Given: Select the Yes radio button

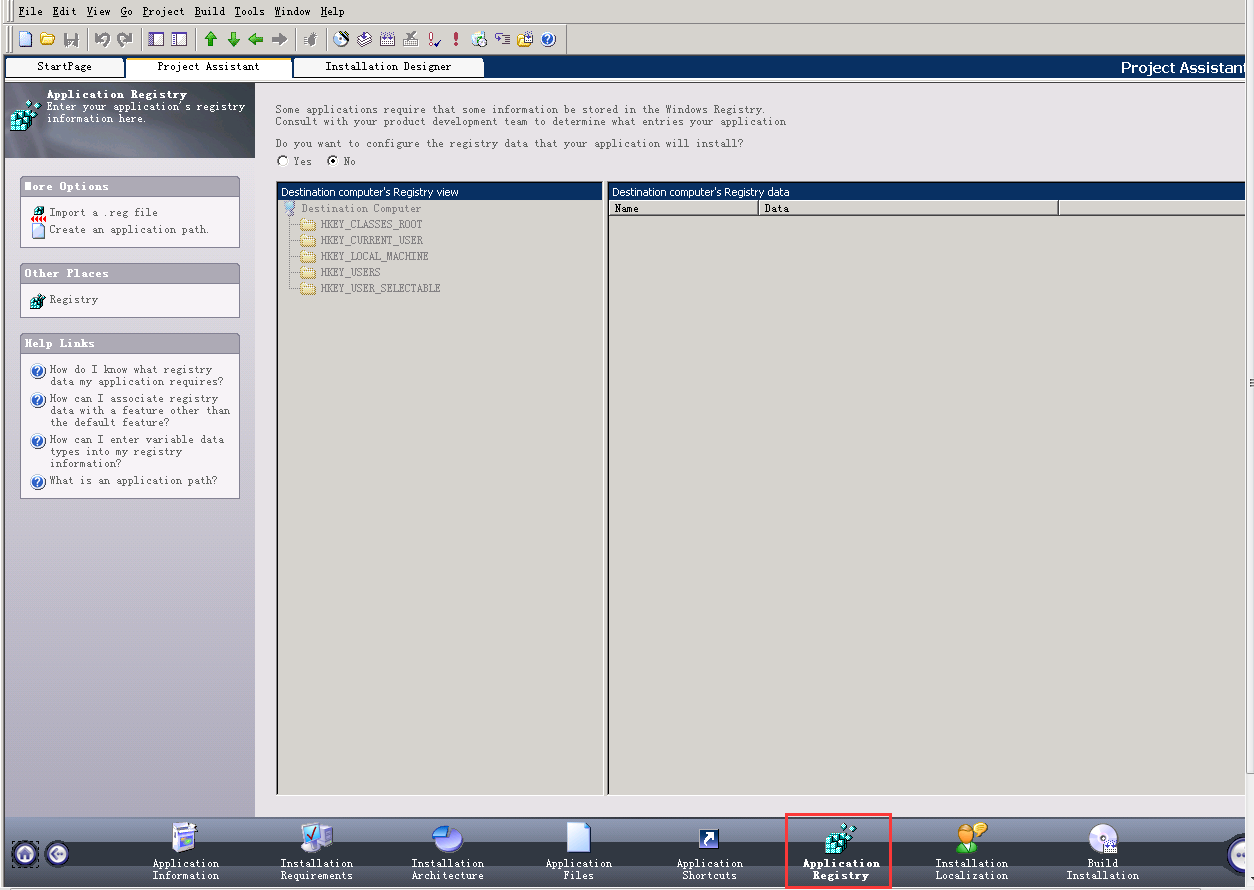Looking at the screenshot, I should pos(283,161).
